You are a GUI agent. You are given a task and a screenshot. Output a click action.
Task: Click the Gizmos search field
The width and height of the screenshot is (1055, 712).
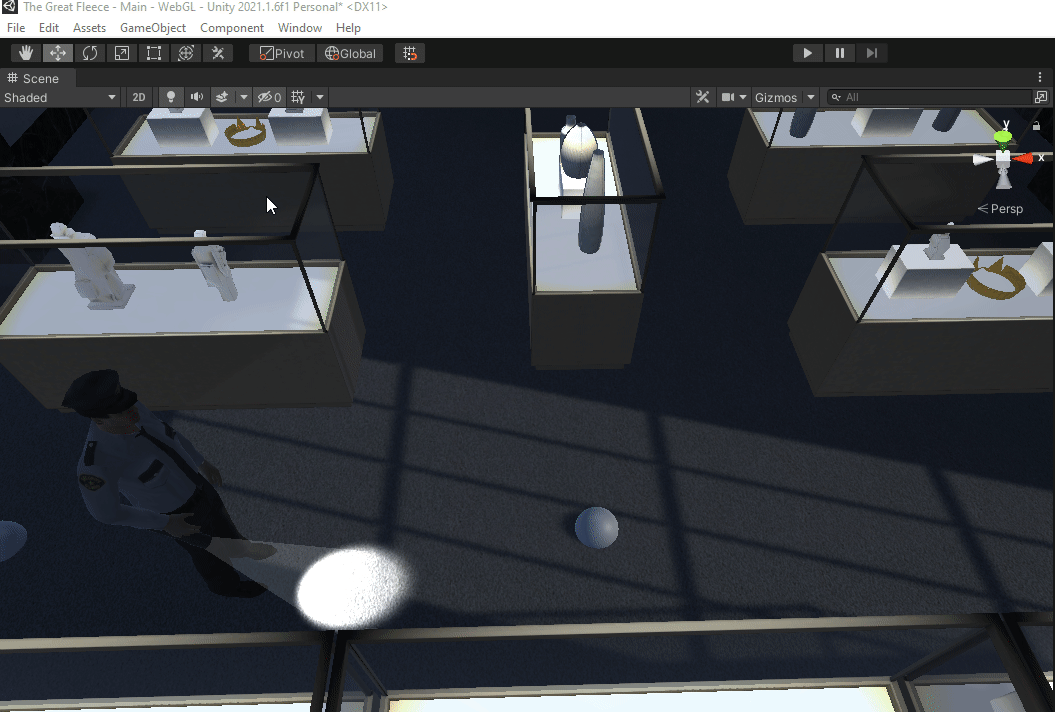coord(930,96)
